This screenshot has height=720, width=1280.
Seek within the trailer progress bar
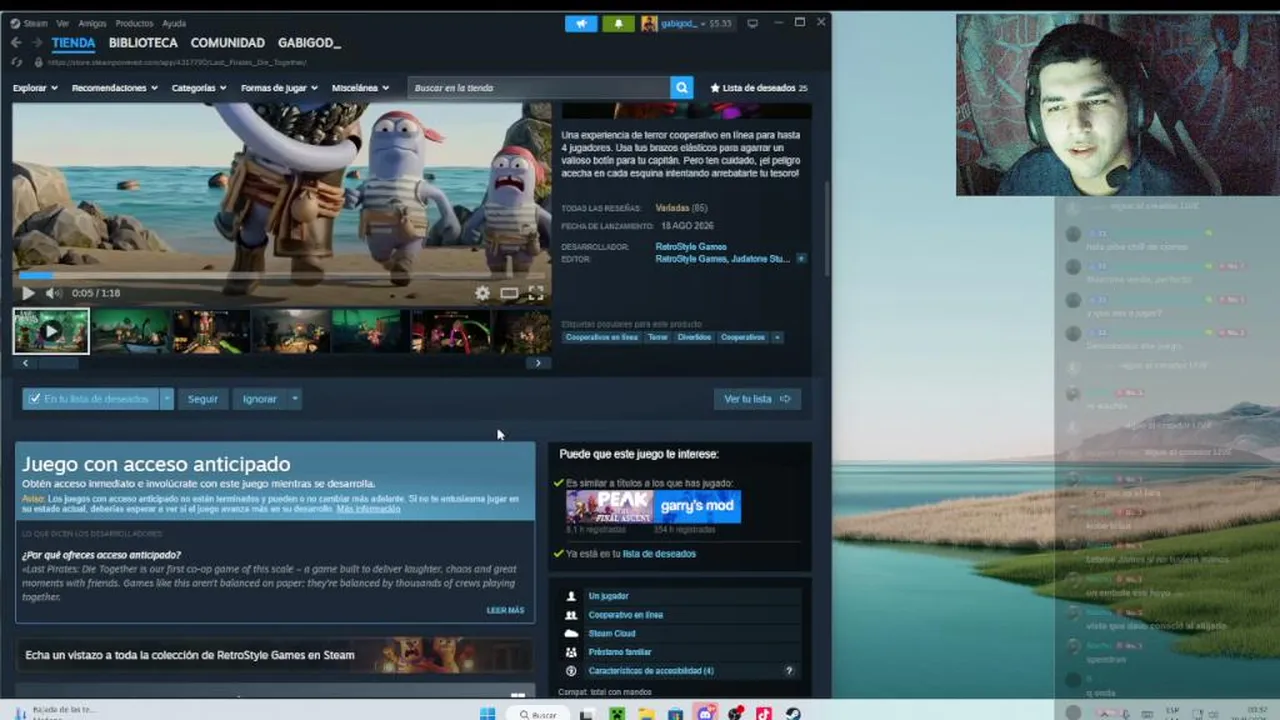pyautogui.click(x=282, y=275)
